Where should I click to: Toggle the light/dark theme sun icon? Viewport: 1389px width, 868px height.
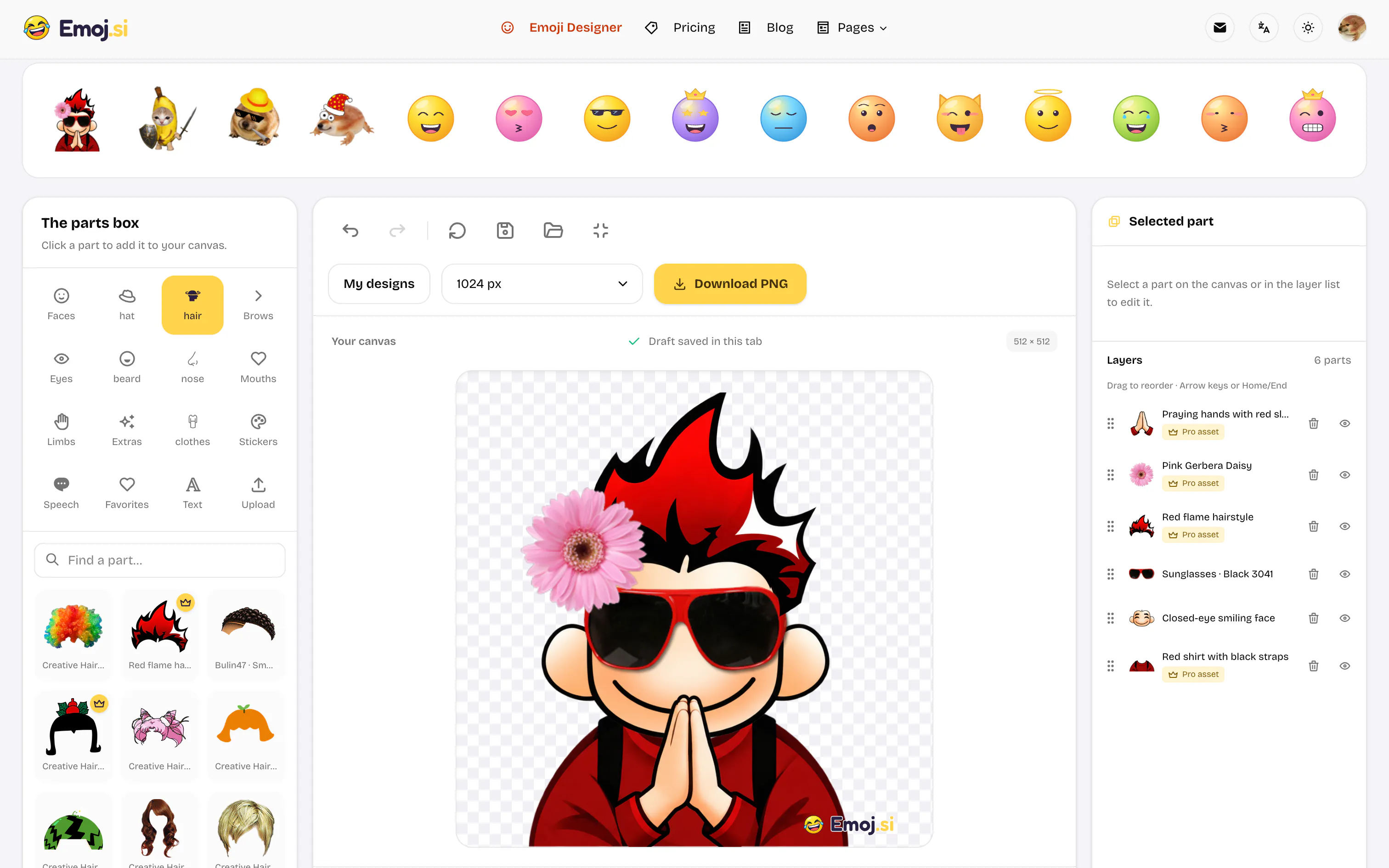[1308, 28]
